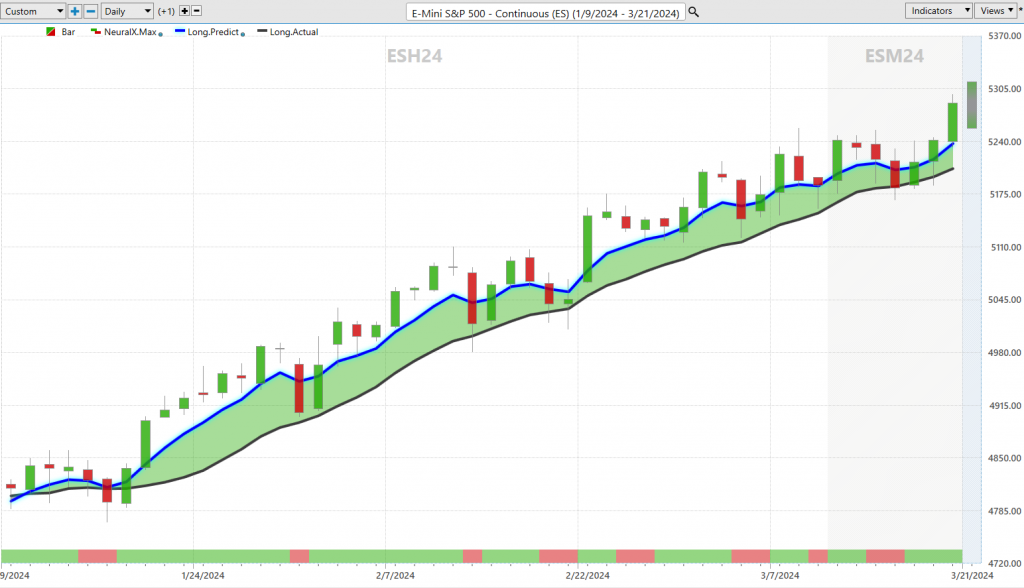Toggle the dot beside Long.Predict label
This screenshot has width=1024, height=588.
[x=244, y=33]
